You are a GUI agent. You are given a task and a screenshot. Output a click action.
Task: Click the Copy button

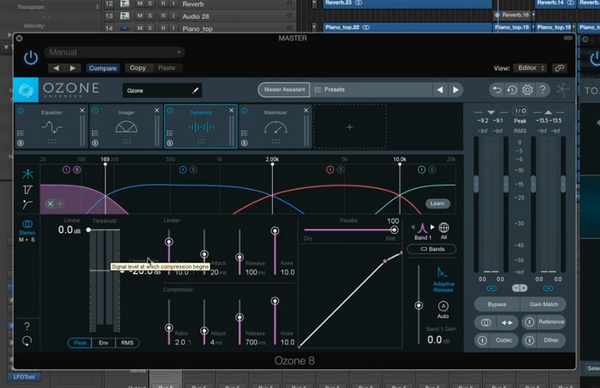138,68
